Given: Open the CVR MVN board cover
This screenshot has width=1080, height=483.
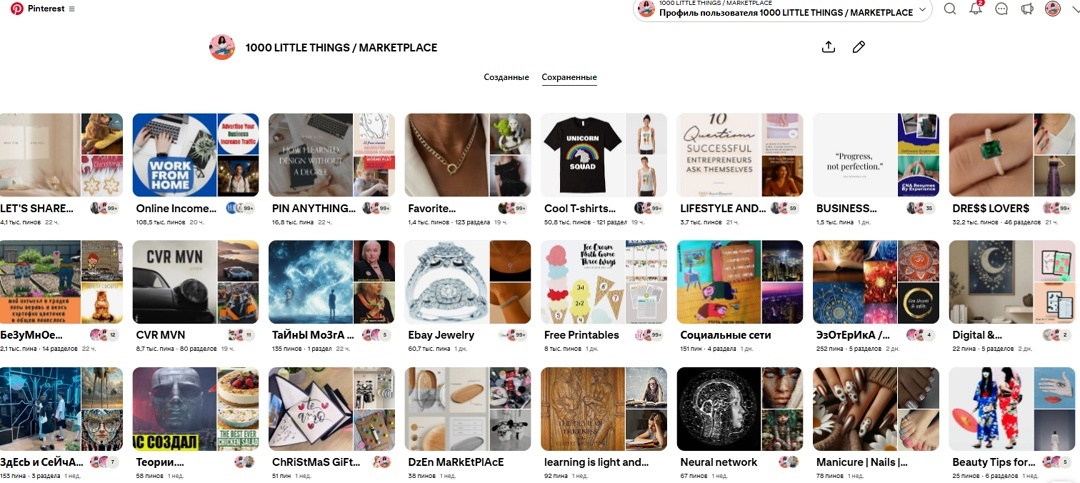Looking at the screenshot, I should (x=196, y=282).
